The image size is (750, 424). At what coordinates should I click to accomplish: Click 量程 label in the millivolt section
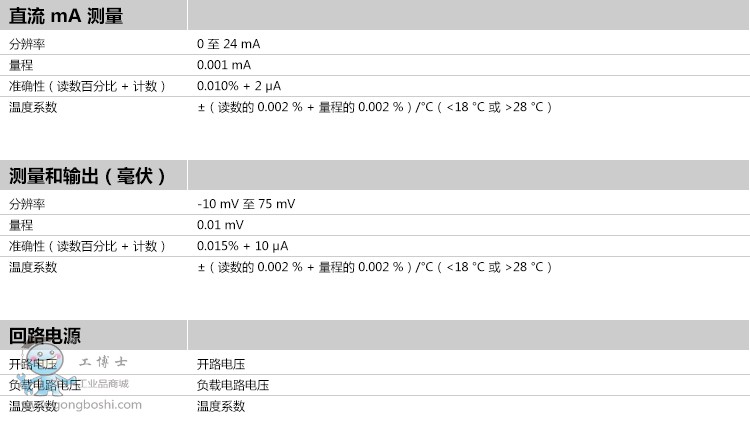(x=21, y=225)
